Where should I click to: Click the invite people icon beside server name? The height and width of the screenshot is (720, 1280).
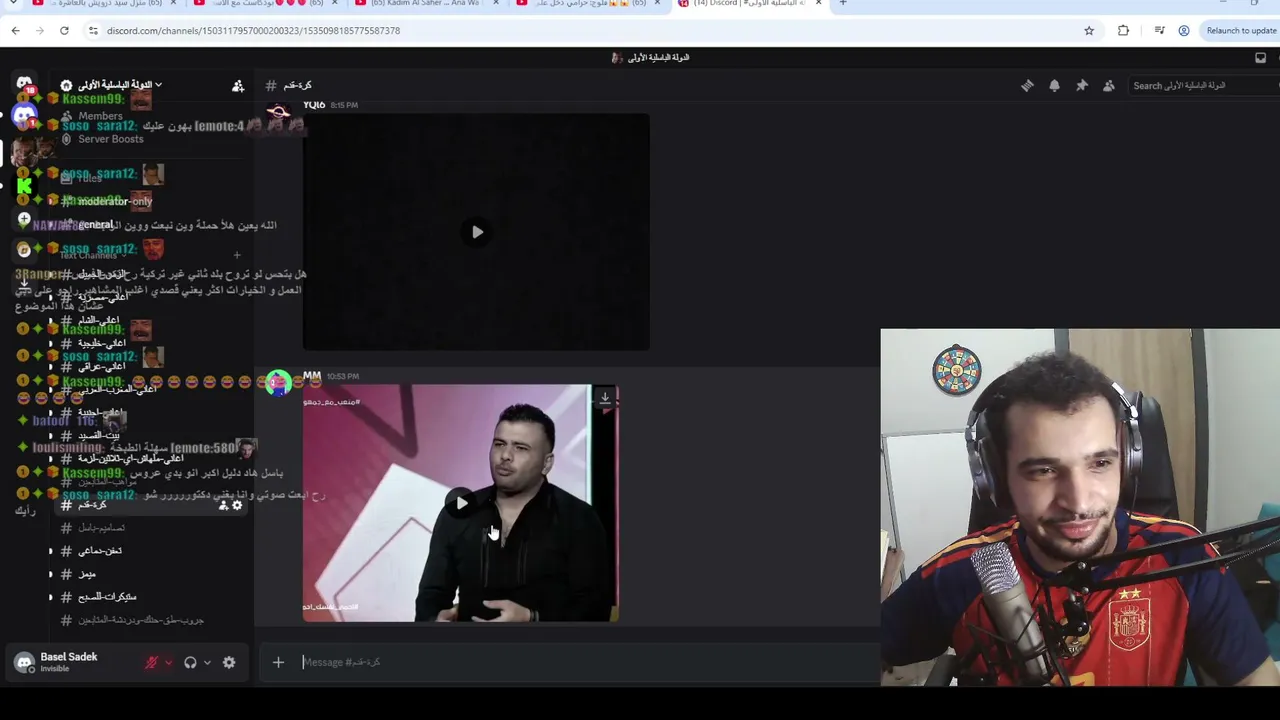tap(238, 86)
